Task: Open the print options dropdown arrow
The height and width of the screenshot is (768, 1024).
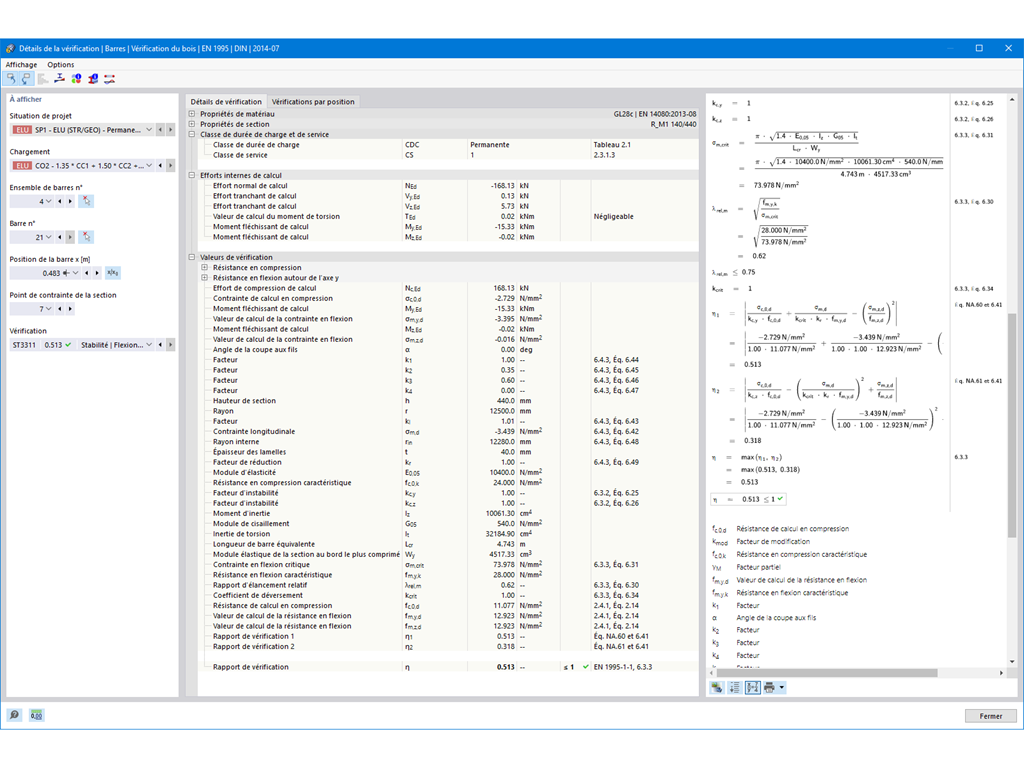Action: click(782, 688)
